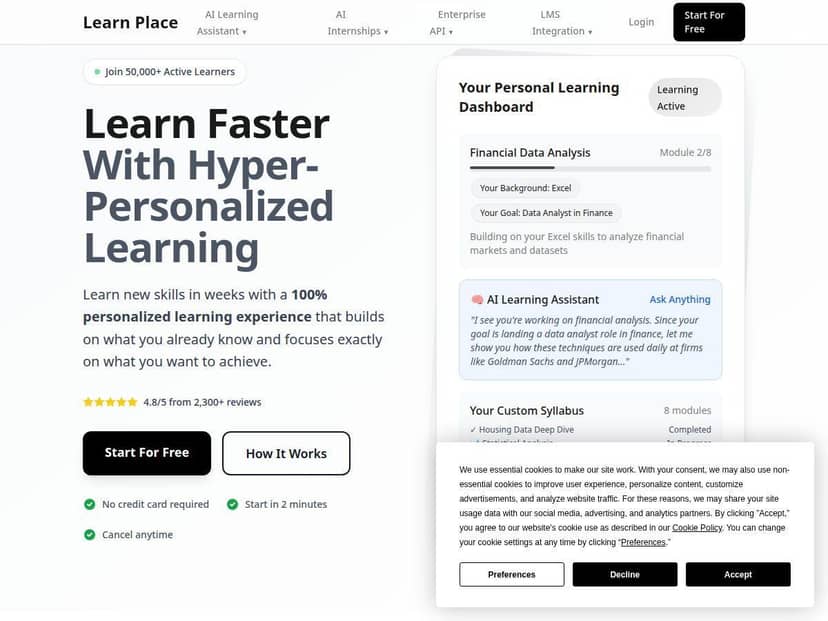Image resolution: width=828 pixels, height=621 pixels.
Task: Click the Financial Data Analysis progress bar
Action: pyautogui.click(x=590, y=168)
